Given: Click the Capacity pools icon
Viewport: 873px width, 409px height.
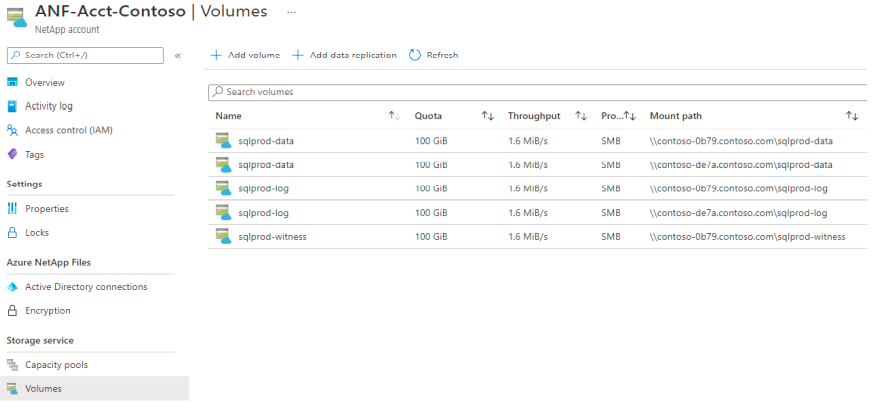Looking at the screenshot, I should tap(12, 365).
